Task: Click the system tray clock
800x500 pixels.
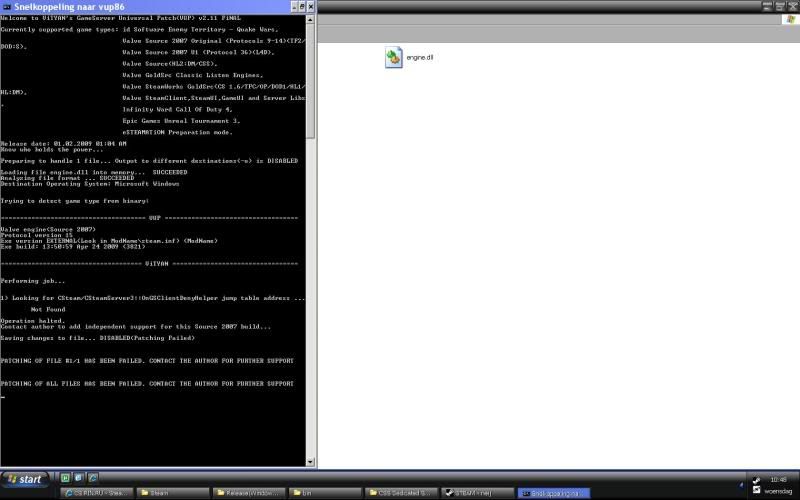Action: (779, 480)
